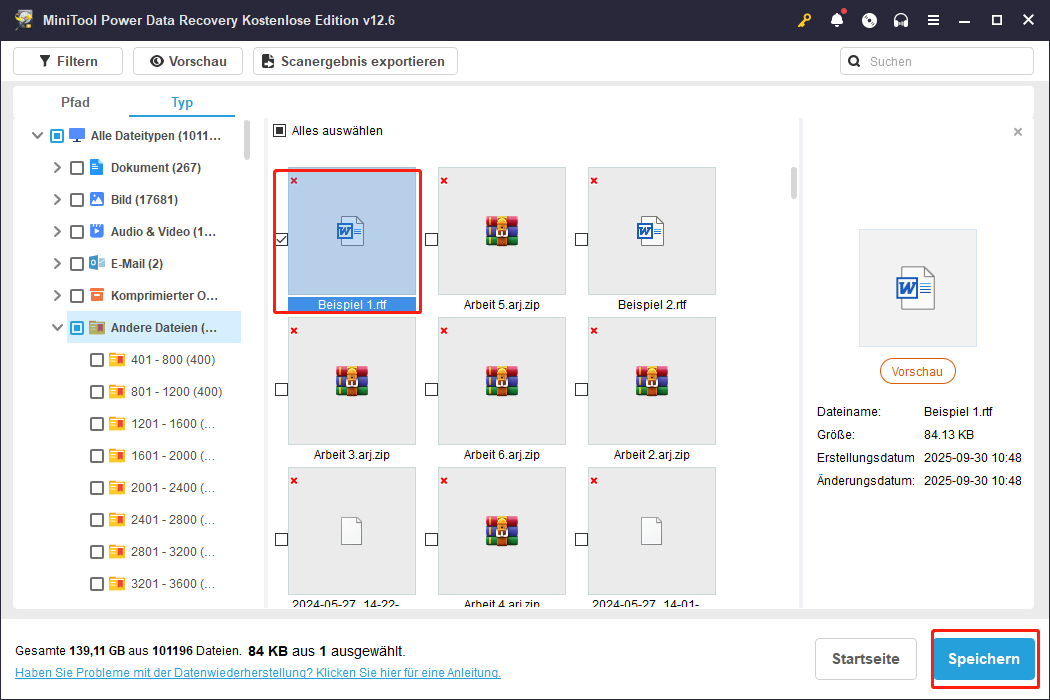Open the Filtern filter options
Screen dimensions: 1050x700
[68, 61]
